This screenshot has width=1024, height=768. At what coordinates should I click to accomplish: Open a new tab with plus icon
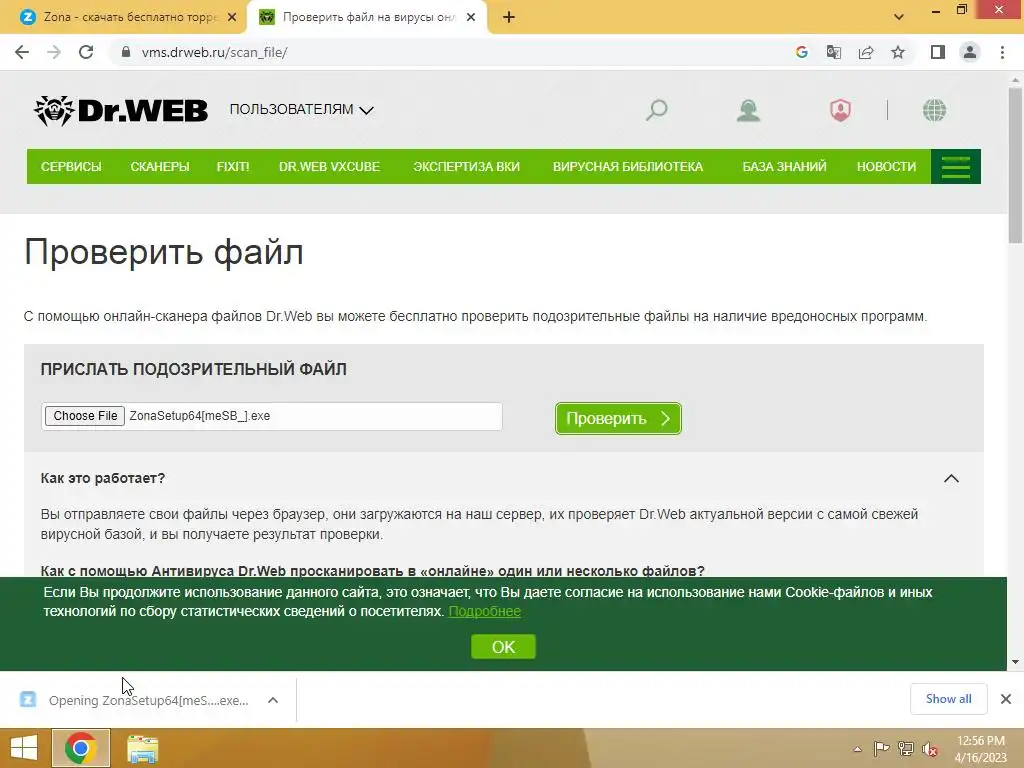[509, 18]
